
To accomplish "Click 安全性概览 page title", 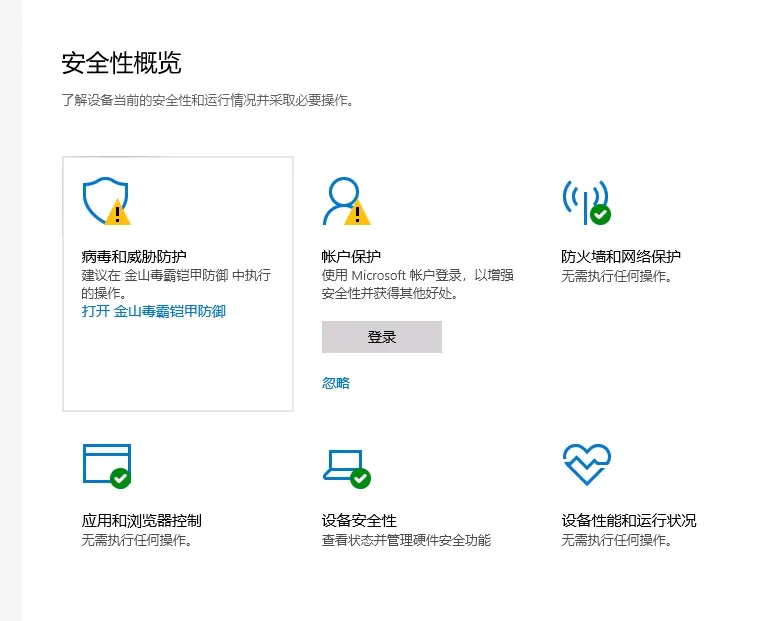I will click(x=122, y=63).
